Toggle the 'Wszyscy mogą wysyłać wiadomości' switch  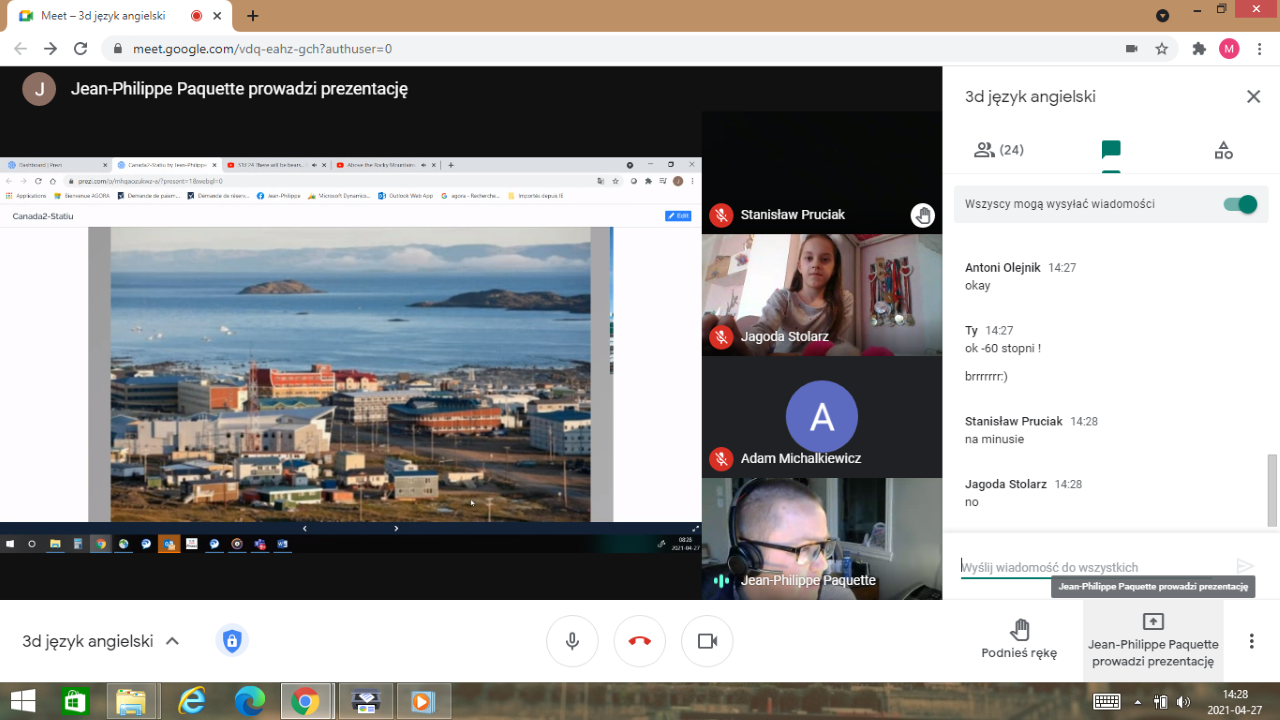point(1240,204)
